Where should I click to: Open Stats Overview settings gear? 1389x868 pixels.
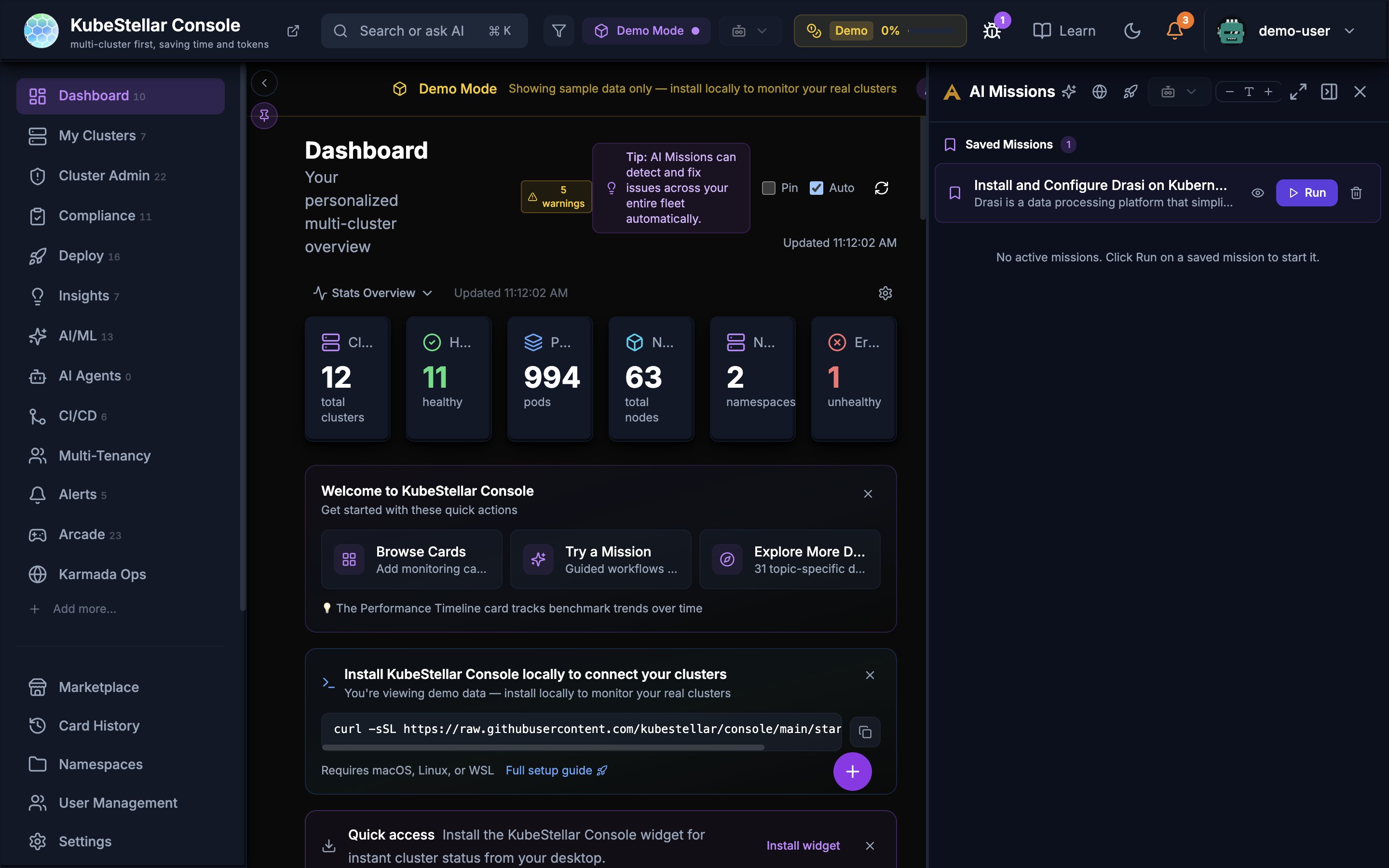pyautogui.click(x=885, y=293)
